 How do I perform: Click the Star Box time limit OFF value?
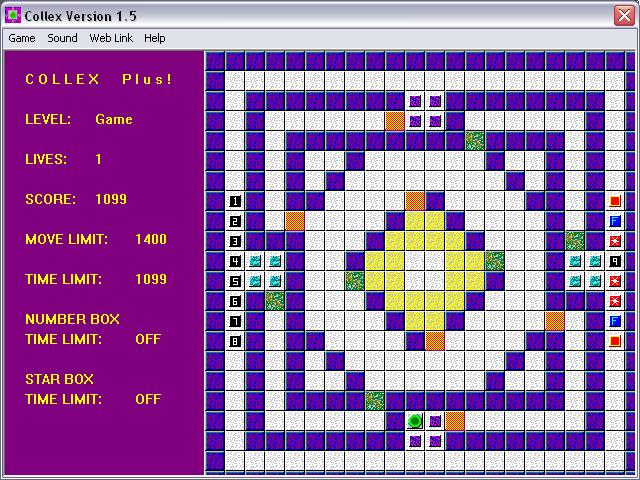click(x=148, y=399)
